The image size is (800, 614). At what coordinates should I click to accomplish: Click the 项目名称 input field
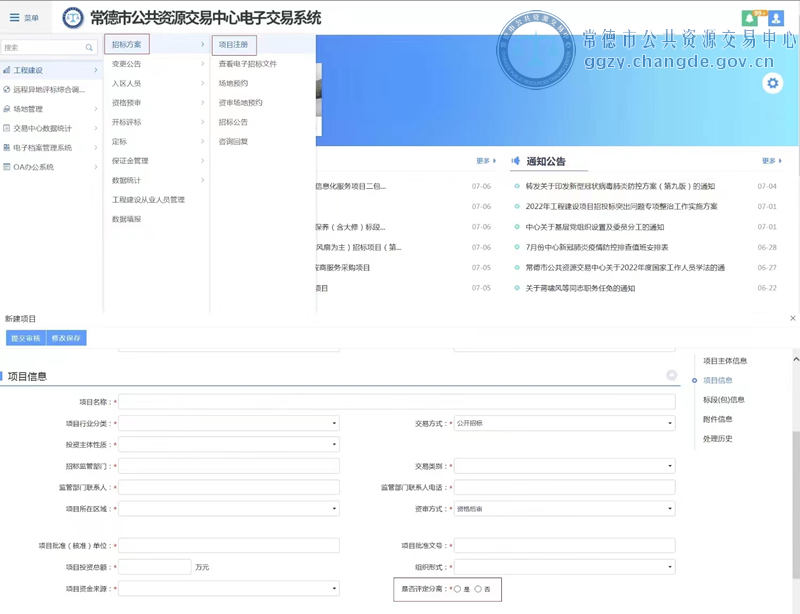(397, 402)
